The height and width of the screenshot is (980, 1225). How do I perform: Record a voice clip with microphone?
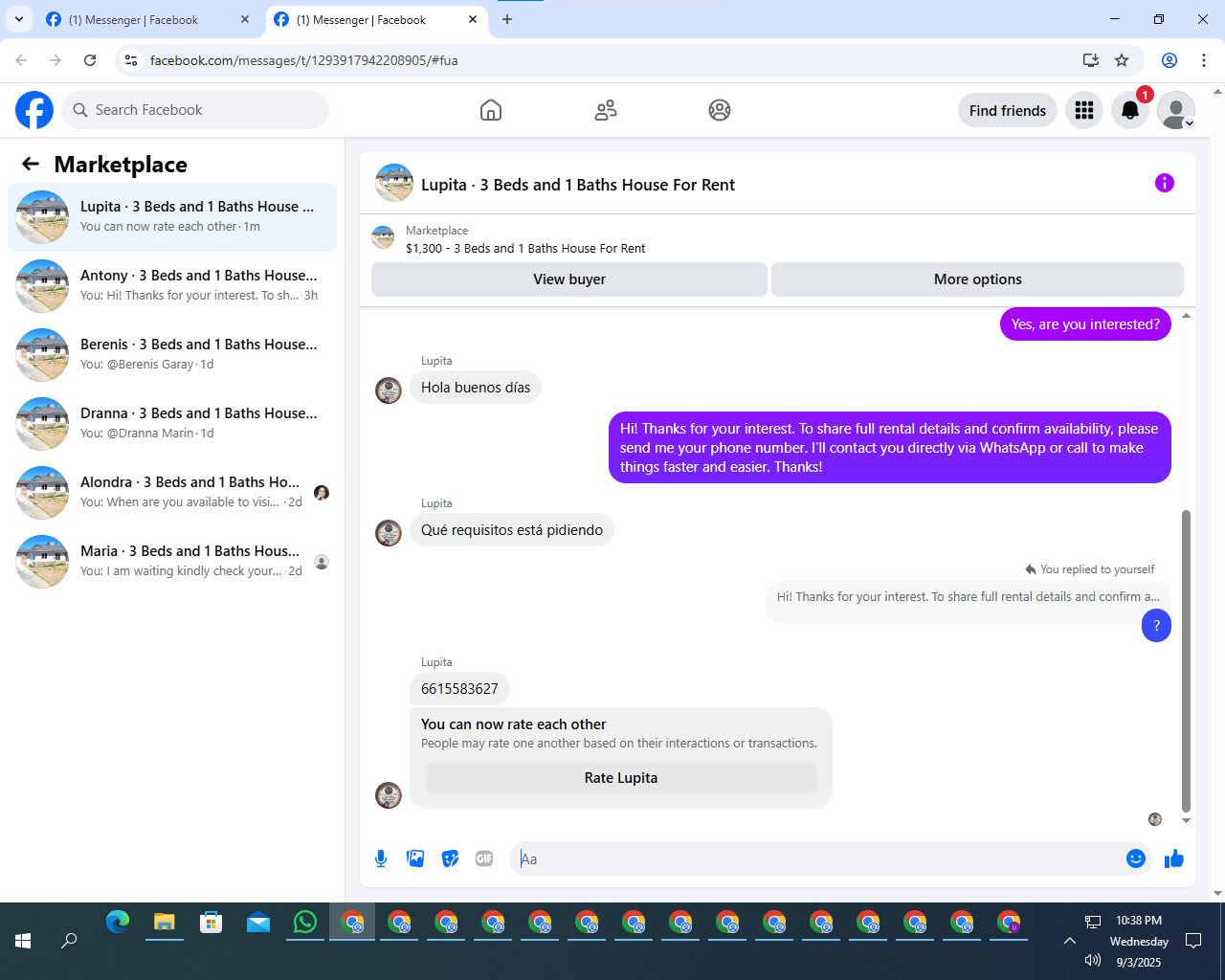click(381, 858)
